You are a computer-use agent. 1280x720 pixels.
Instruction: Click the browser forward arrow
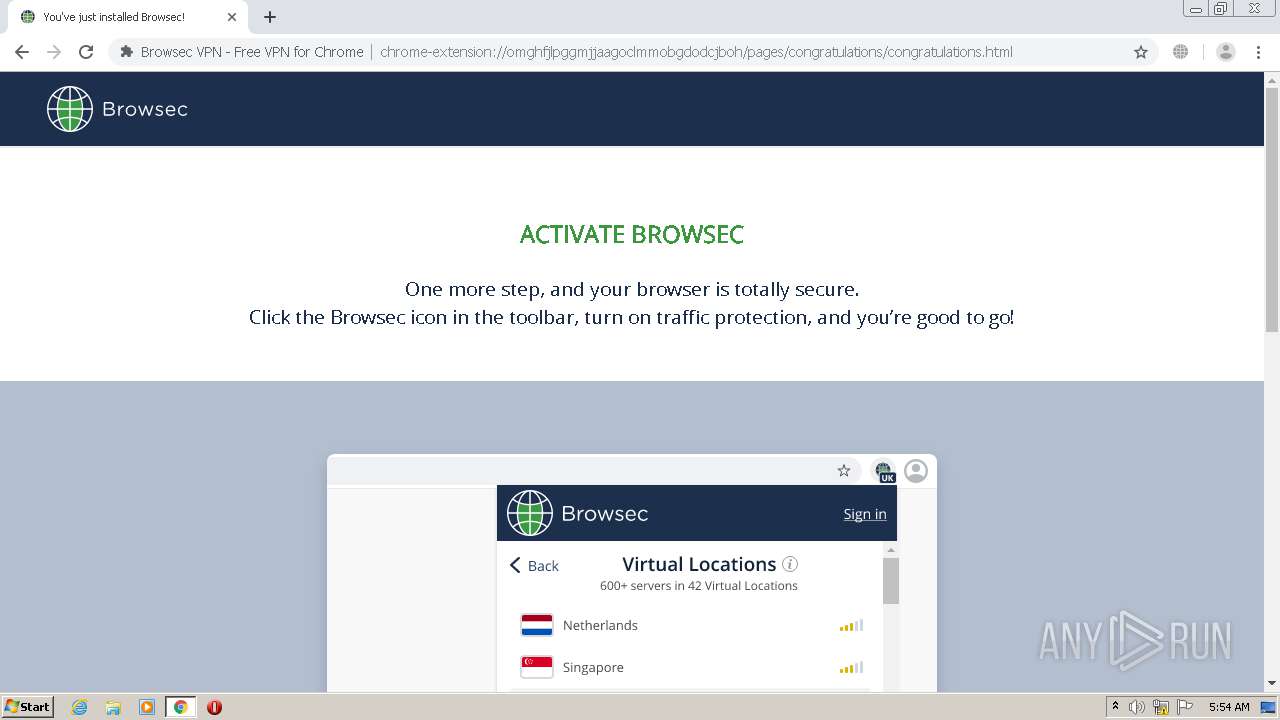coord(54,52)
